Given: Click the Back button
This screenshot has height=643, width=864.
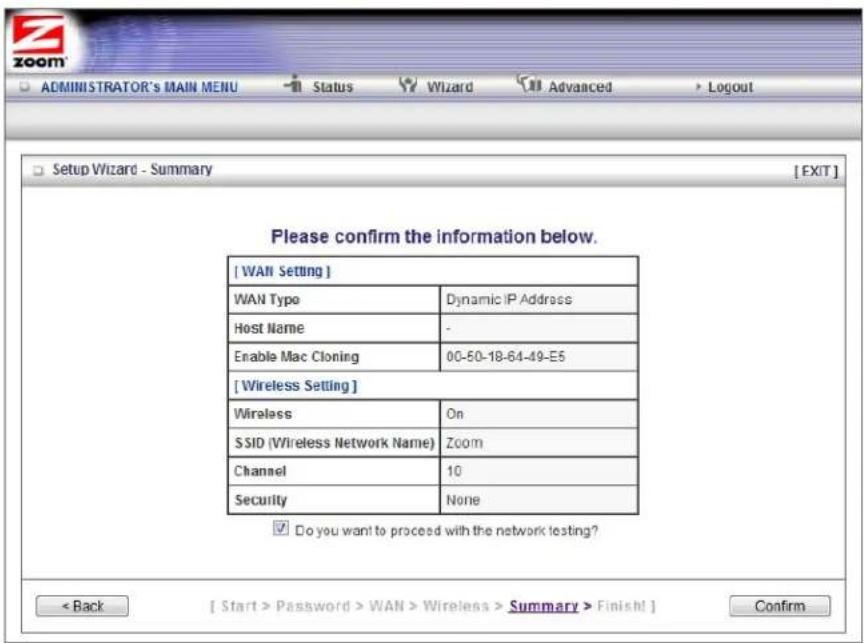Looking at the screenshot, I should [x=82, y=606].
